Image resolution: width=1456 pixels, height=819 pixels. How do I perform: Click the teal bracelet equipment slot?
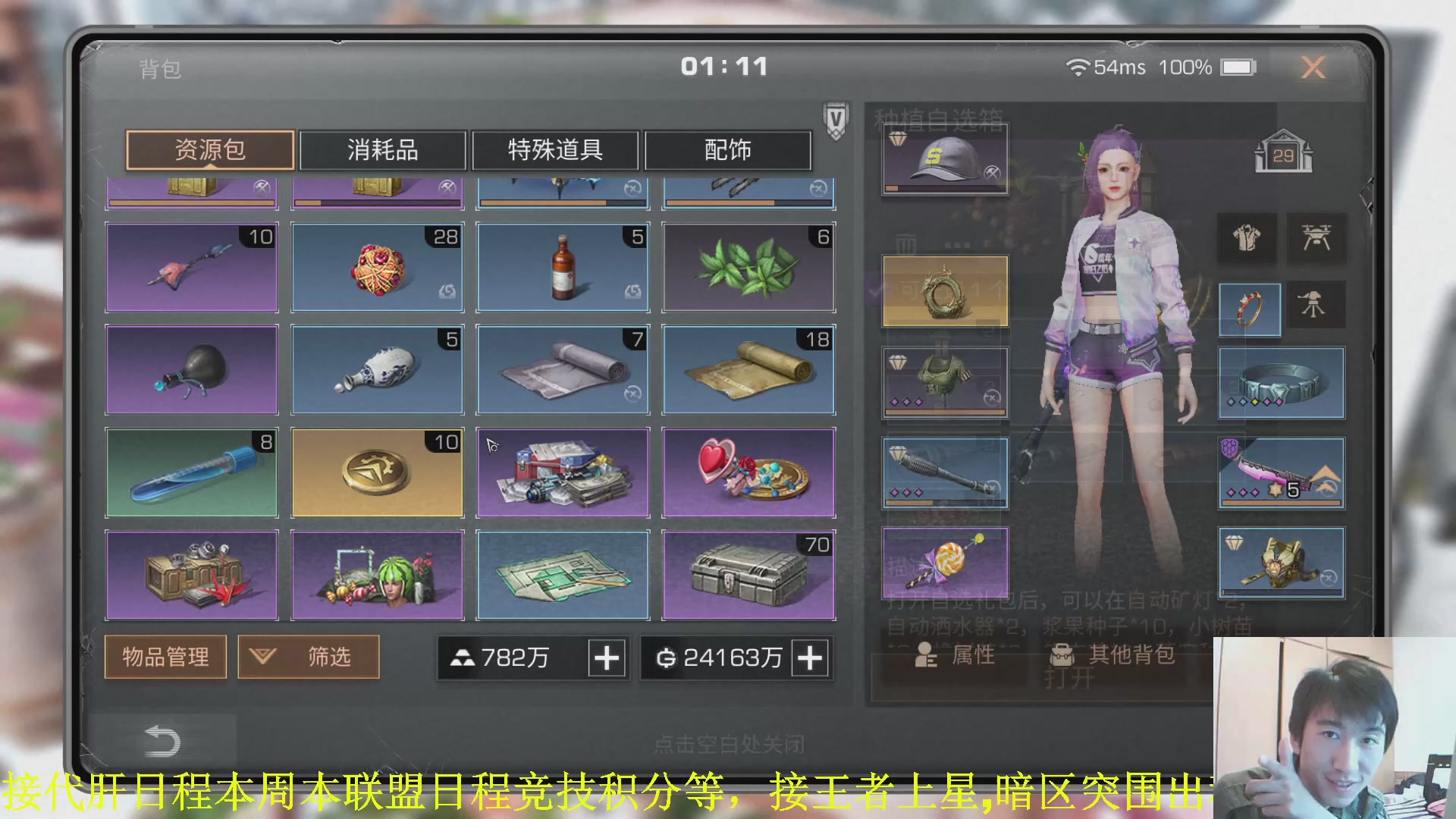point(1282,383)
